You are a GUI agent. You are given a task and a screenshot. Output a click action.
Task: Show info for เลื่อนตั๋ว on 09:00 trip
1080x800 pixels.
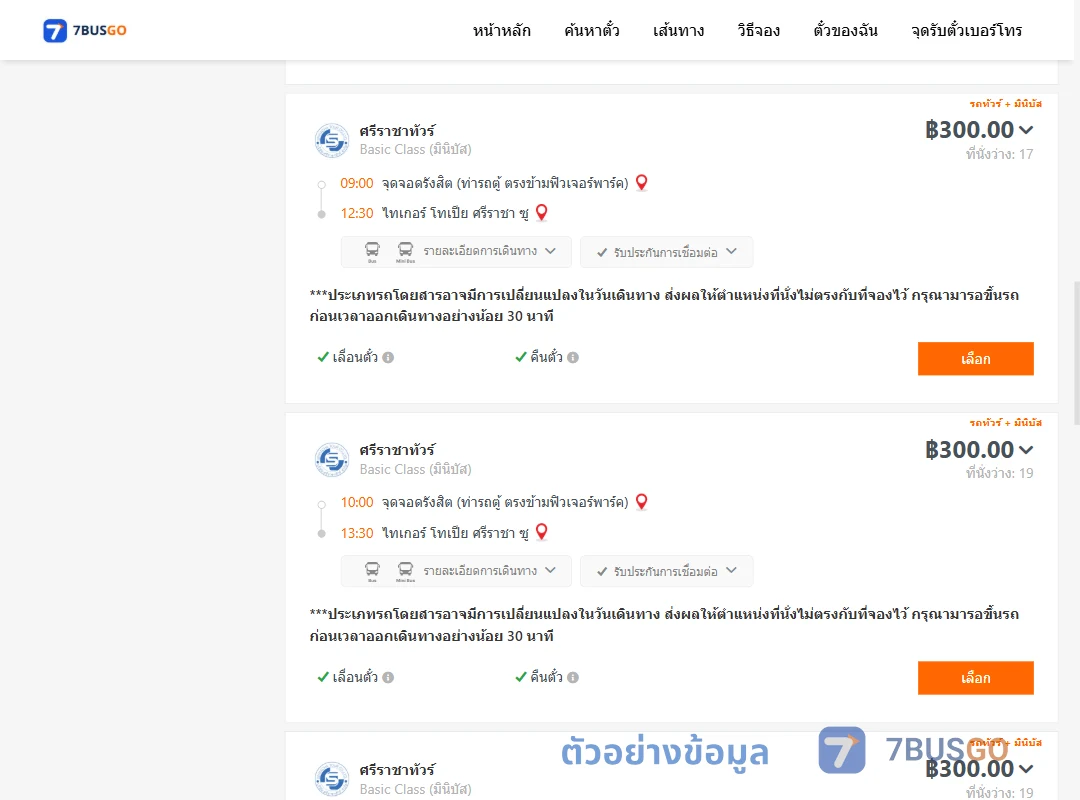pos(388,358)
